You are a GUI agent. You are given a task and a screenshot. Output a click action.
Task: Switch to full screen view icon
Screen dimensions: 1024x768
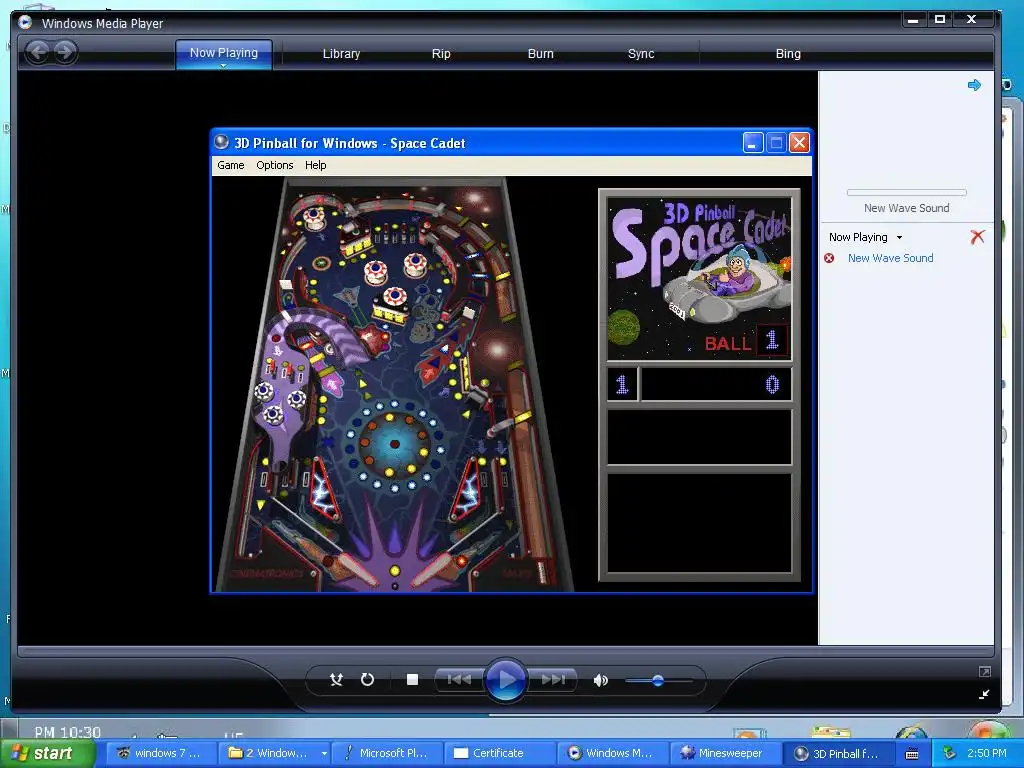click(985, 671)
